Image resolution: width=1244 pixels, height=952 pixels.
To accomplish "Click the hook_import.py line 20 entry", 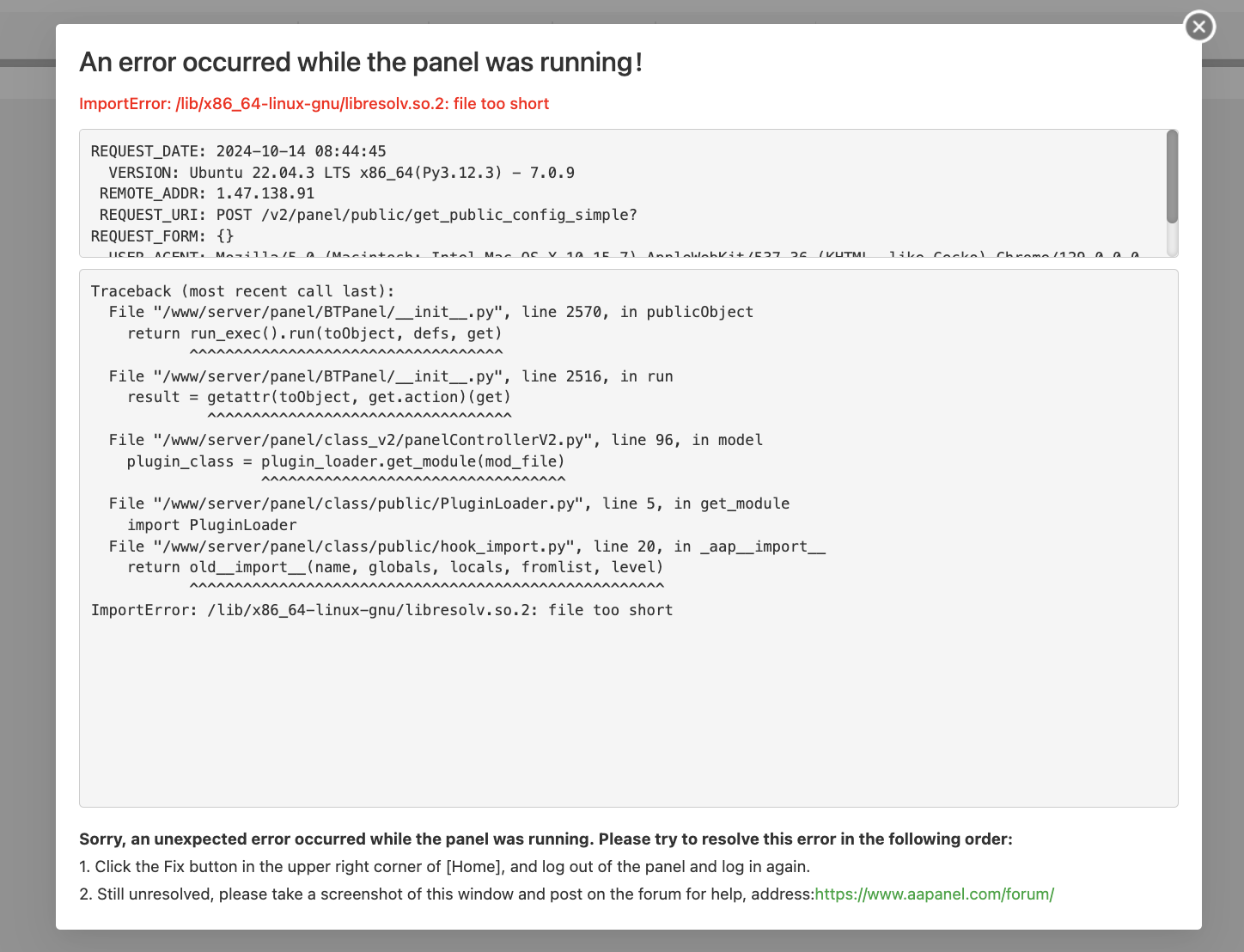I will click(466, 546).
